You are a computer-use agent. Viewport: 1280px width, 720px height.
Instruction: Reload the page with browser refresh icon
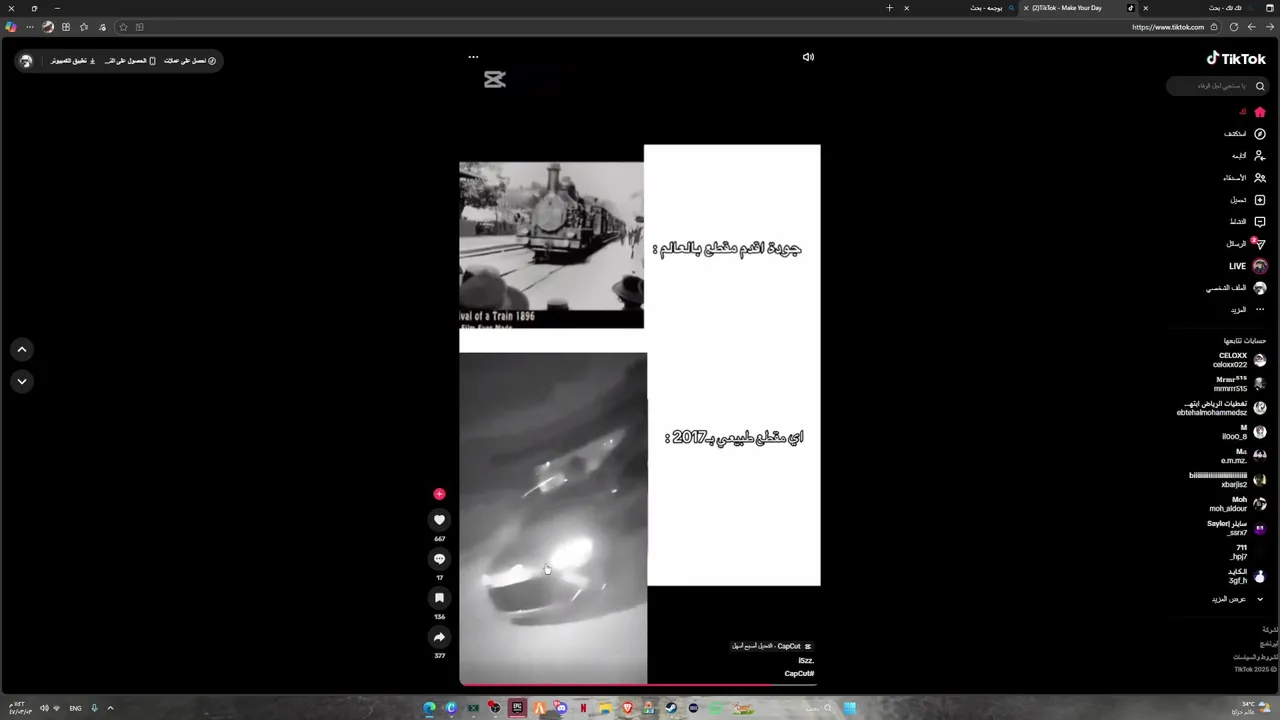tap(1234, 27)
